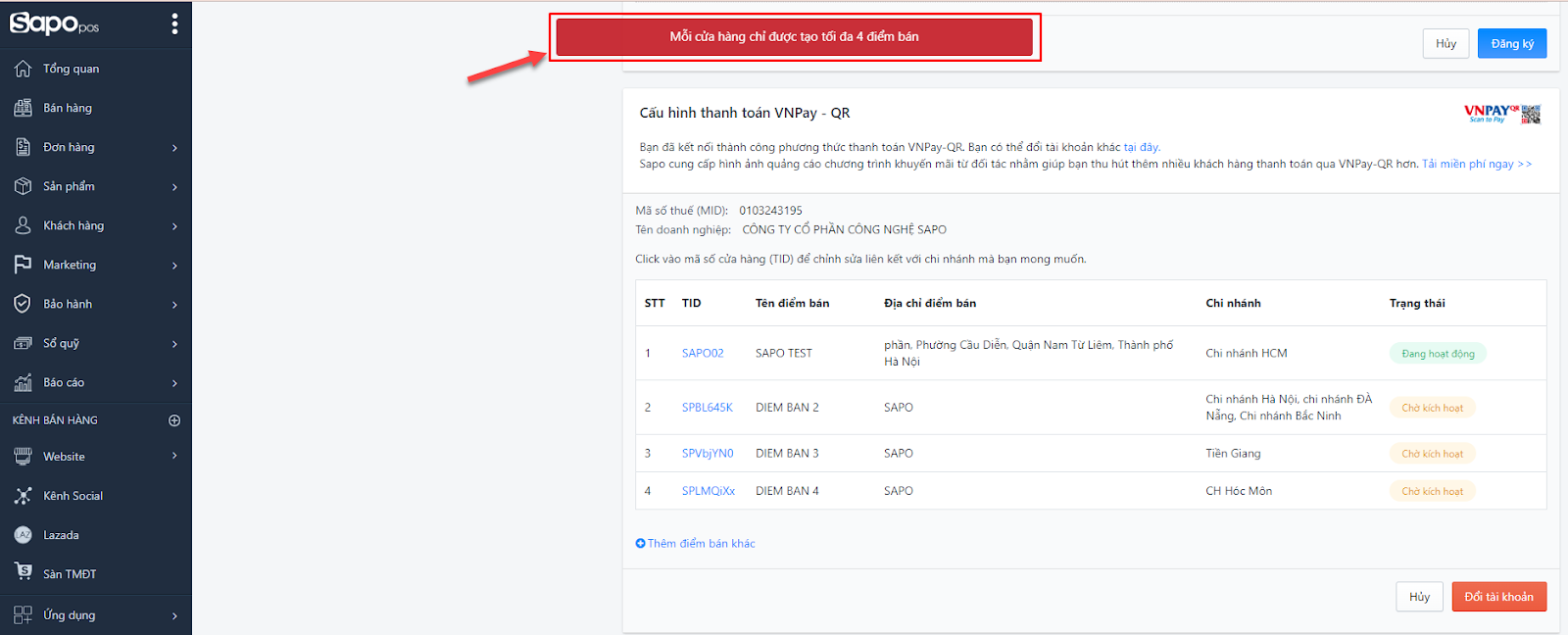
Task: Expand the Báo cáo submenu chevron
Action: pos(175,383)
